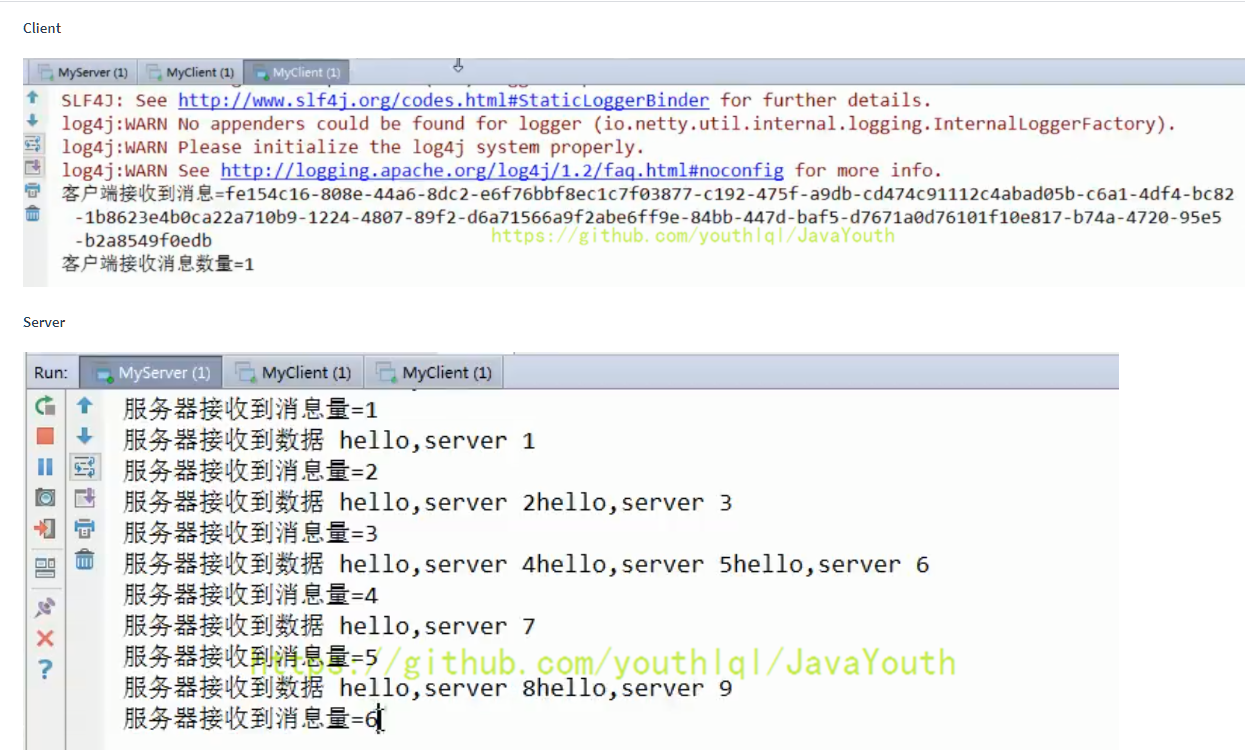Screen dimensions: 1245x750
Task: Click the 'Server' heading text
Action: [44, 322]
